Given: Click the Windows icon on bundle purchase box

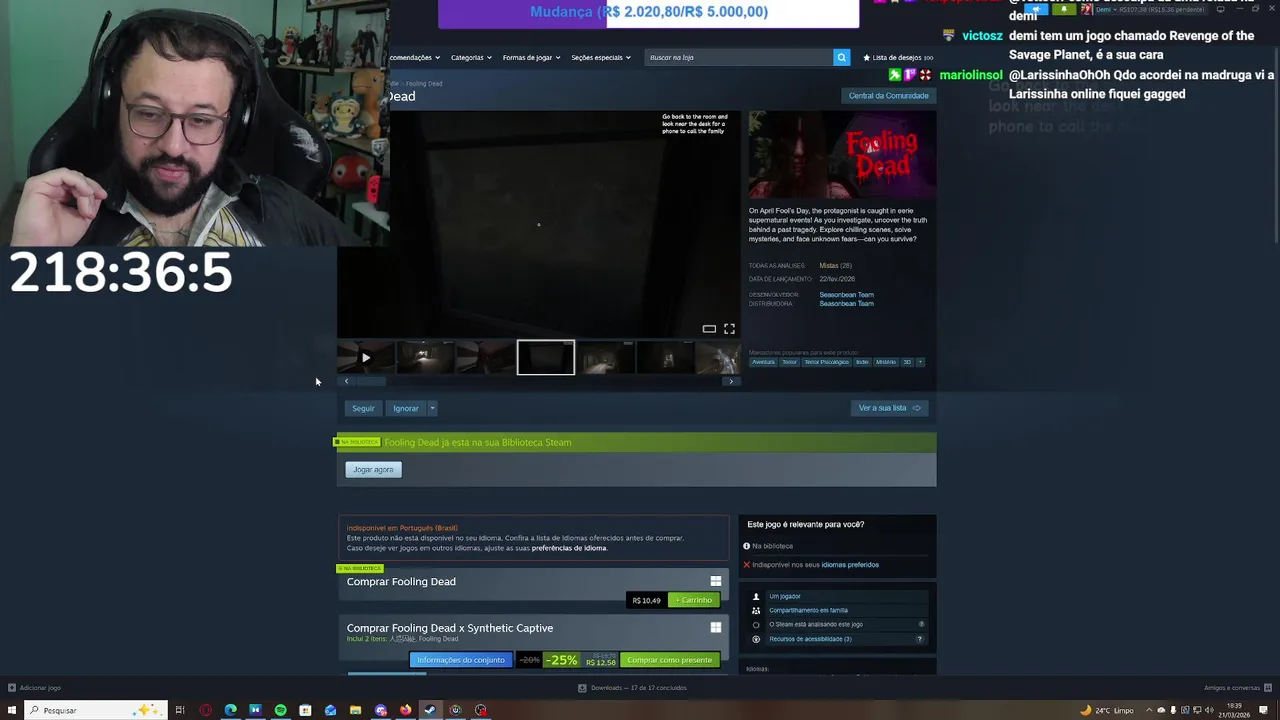Looking at the screenshot, I should coord(715,628).
